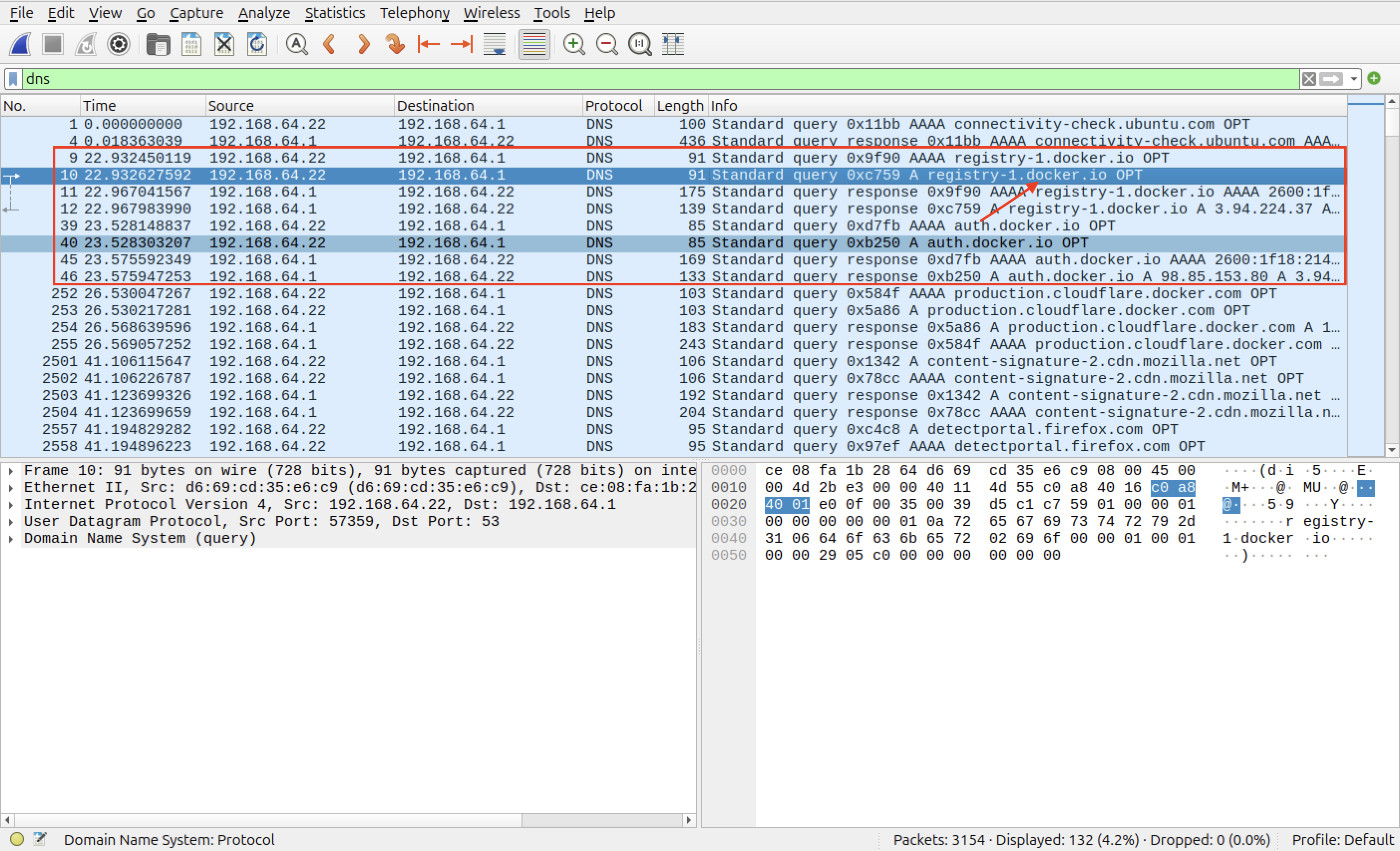Screen dimensions: 1400x851
Task: Toggle auto-scroll to last packet
Action: pyautogui.click(x=494, y=44)
